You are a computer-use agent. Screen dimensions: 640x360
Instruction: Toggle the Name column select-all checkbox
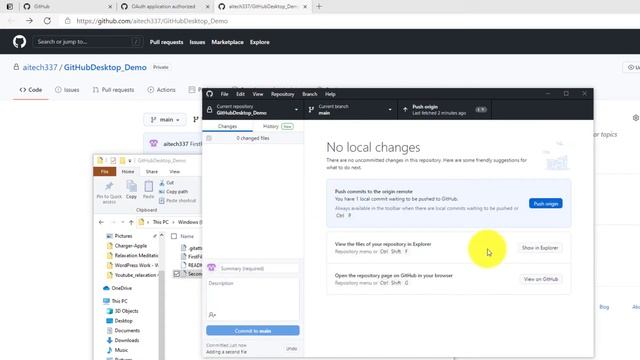point(174,236)
